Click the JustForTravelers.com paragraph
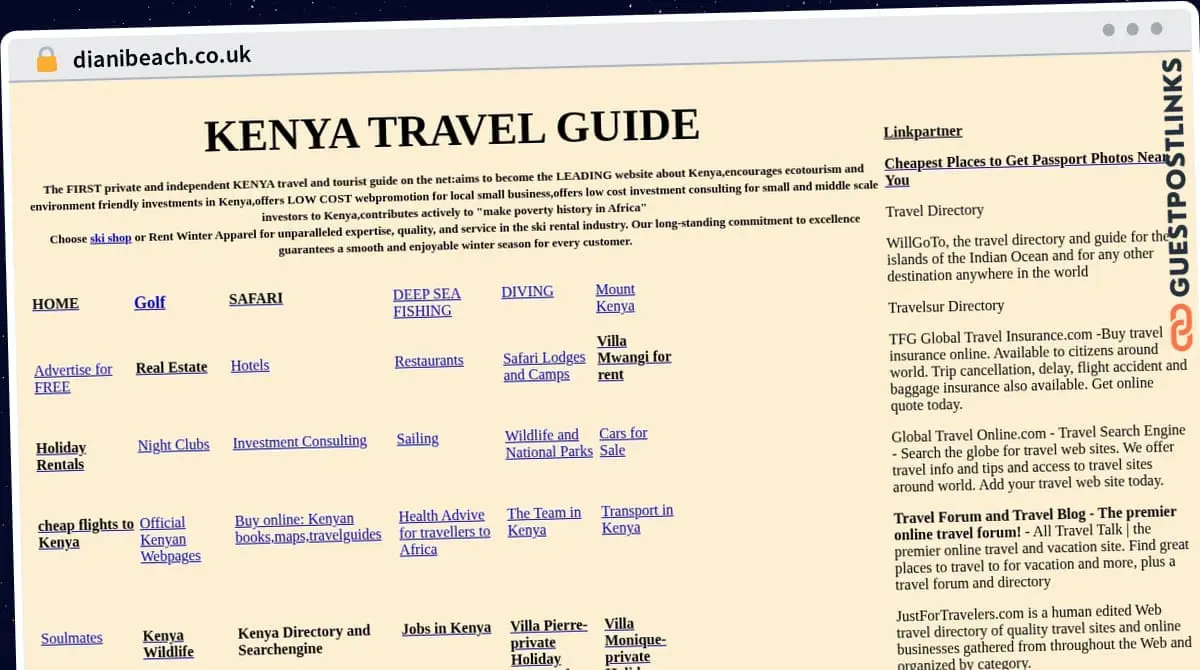This screenshot has width=1200, height=670. tap(1044, 636)
